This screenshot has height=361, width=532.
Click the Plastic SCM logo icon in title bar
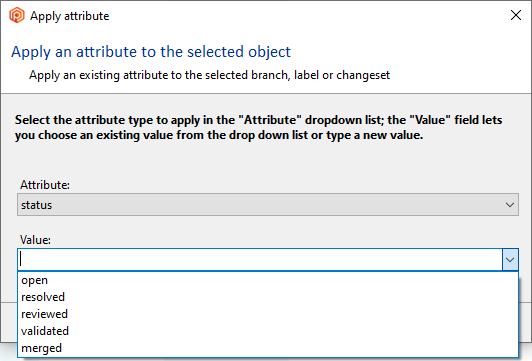pyautogui.click(x=17, y=15)
